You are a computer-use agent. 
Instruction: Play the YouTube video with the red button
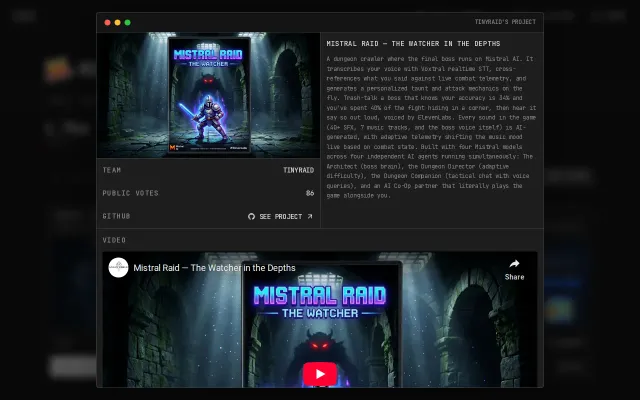[320, 373]
